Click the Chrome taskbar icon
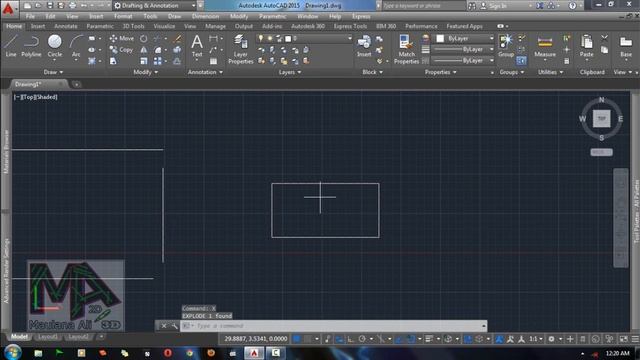The height and width of the screenshot is (360, 640). pyautogui.click(x=189, y=353)
